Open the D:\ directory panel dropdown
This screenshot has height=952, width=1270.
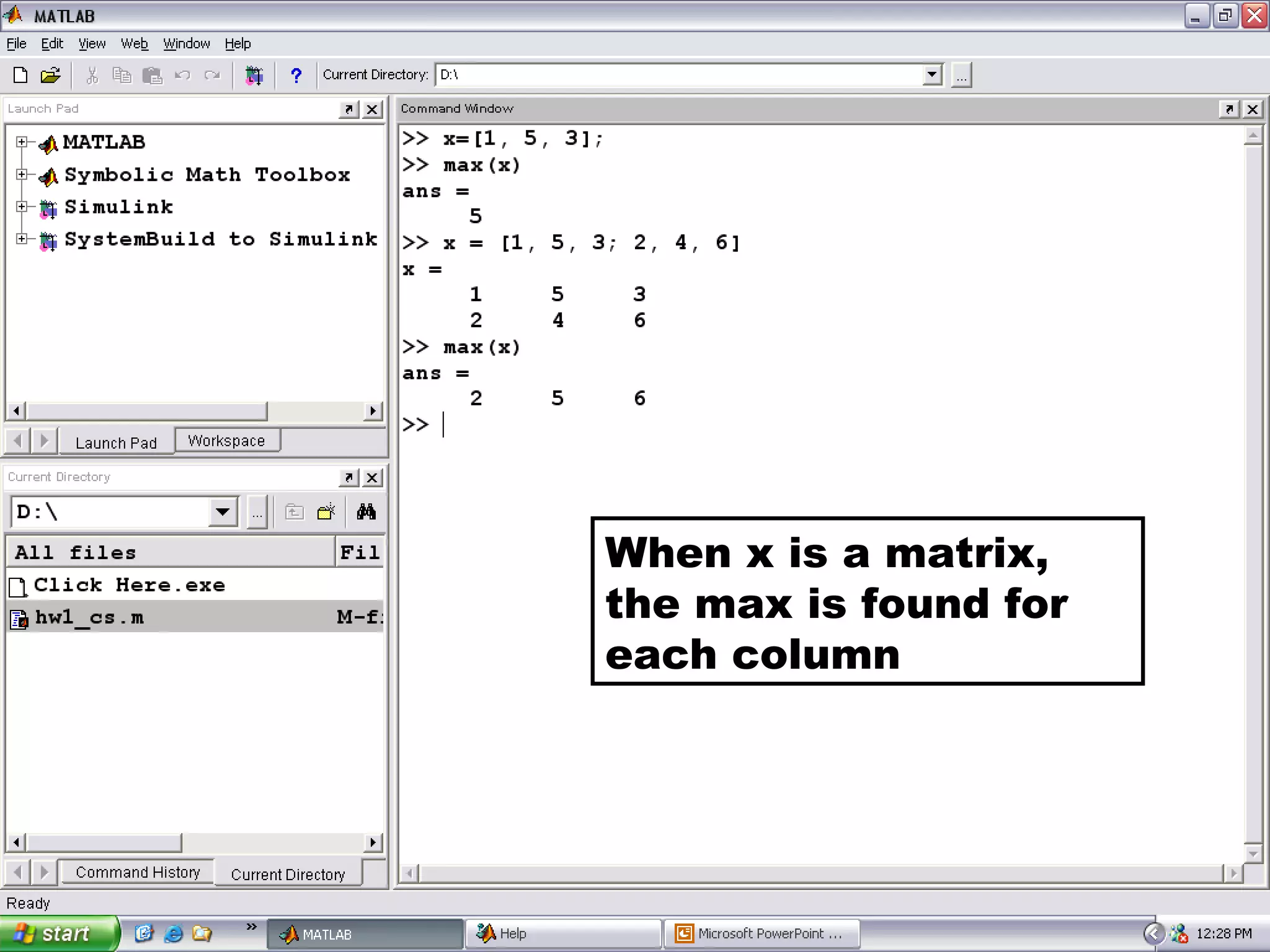223,512
